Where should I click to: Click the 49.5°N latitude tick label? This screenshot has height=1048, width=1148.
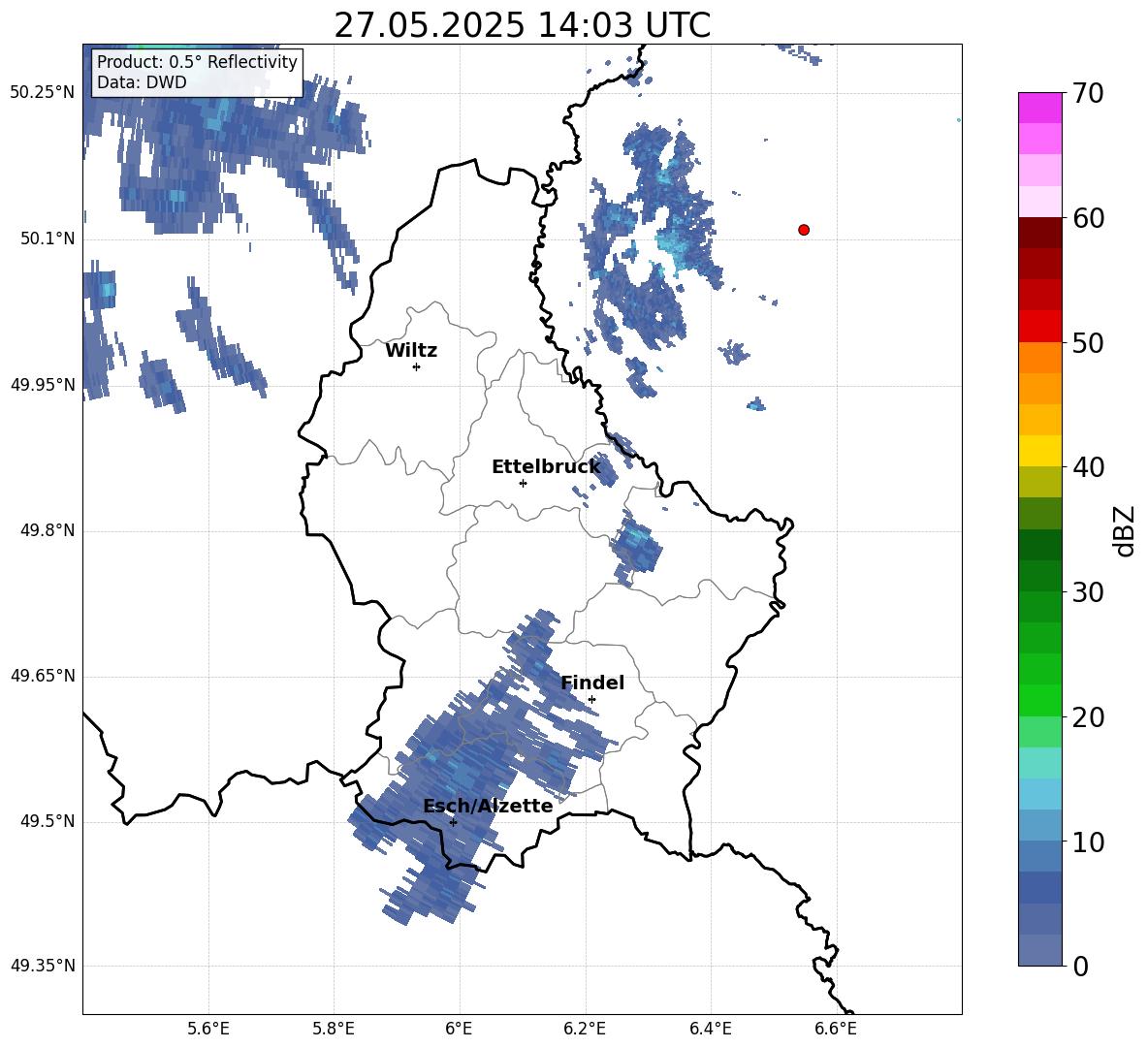48,821
